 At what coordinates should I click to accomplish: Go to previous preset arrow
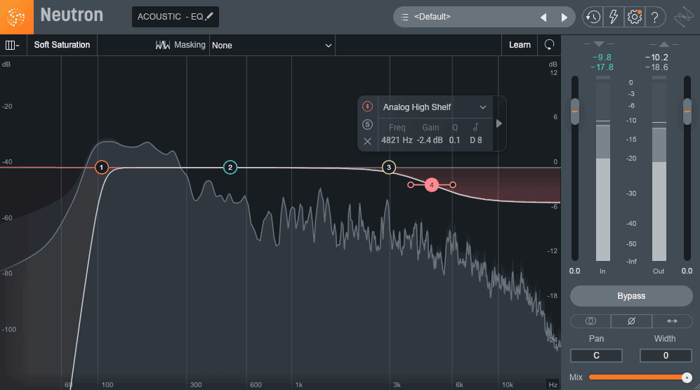tap(543, 17)
